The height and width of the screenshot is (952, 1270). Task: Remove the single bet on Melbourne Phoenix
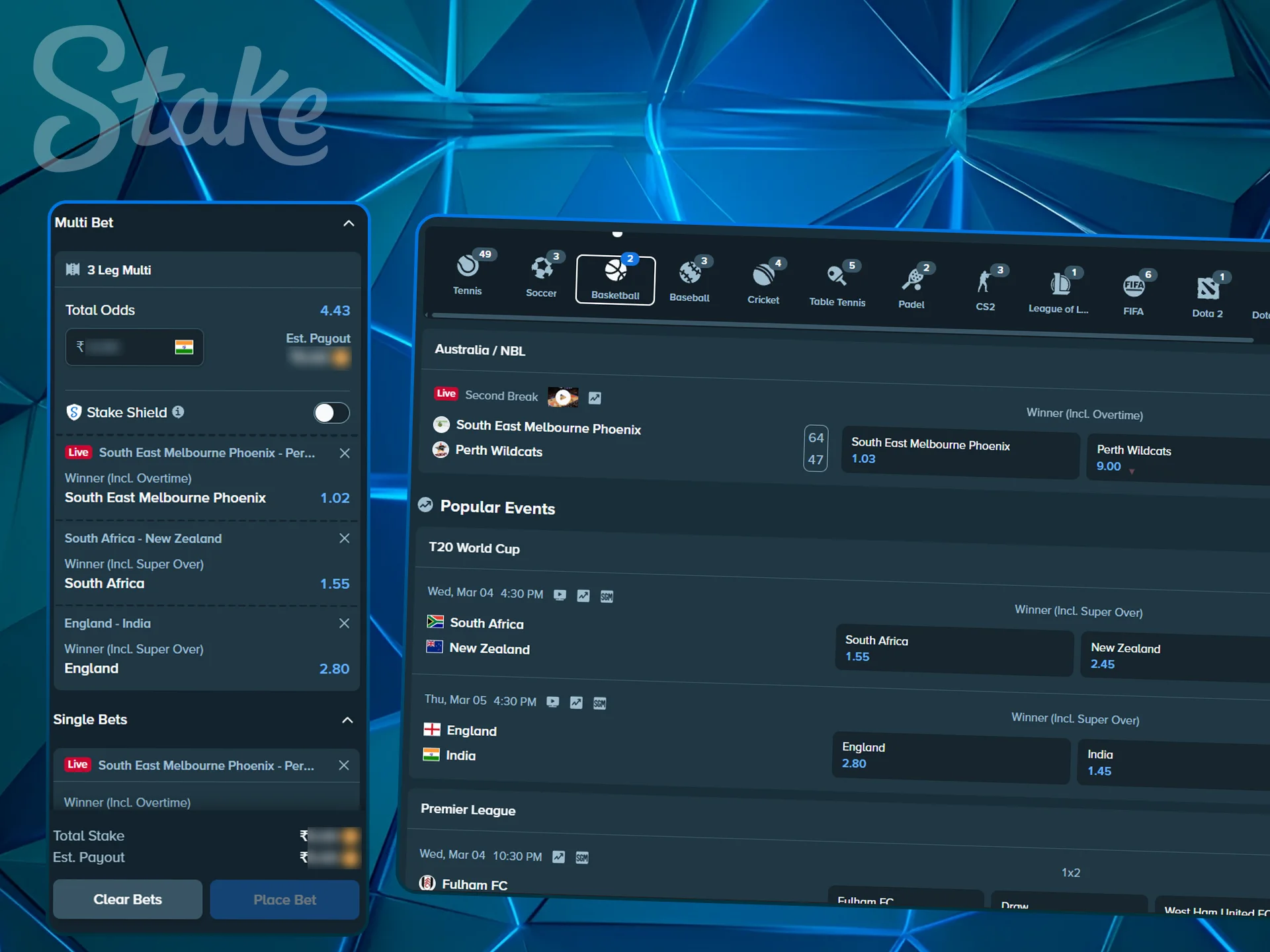pyautogui.click(x=344, y=765)
